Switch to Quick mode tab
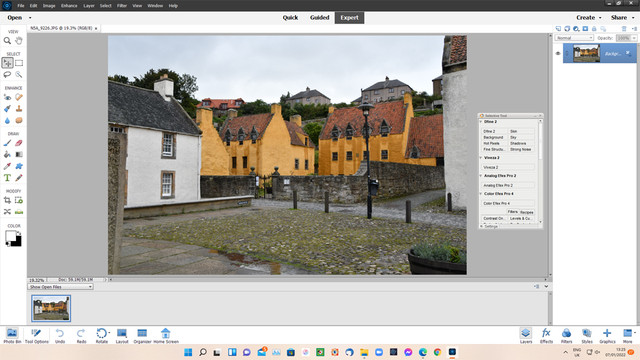640x360 pixels. [x=290, y=18]
